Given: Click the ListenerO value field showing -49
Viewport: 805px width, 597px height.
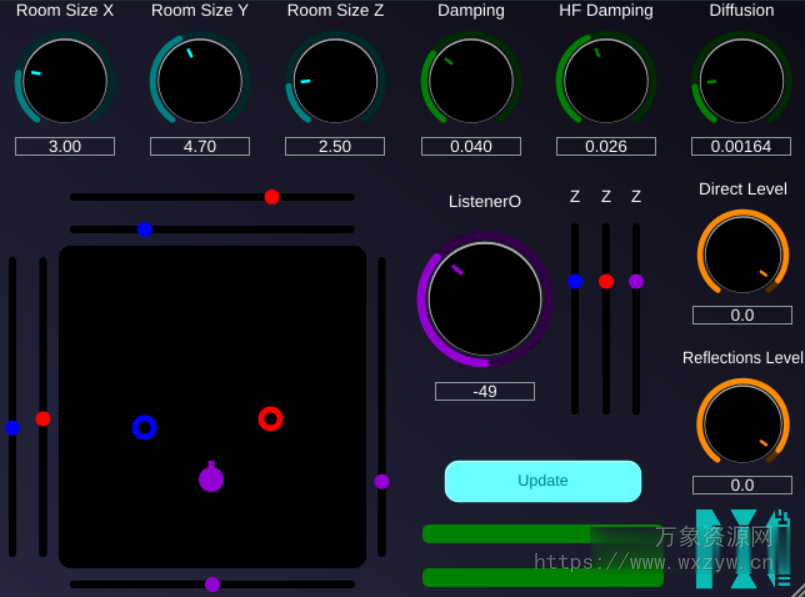Looking at the screenshot, I should (x=484, y=391).
